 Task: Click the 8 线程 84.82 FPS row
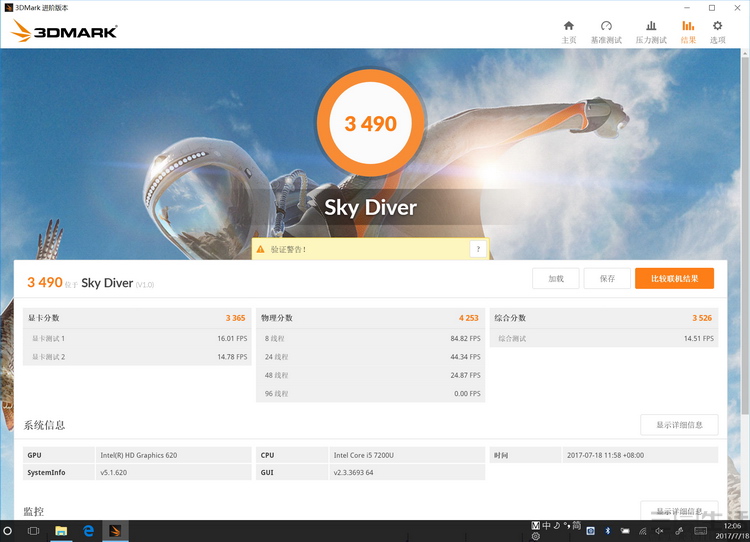tap(370, 338)
